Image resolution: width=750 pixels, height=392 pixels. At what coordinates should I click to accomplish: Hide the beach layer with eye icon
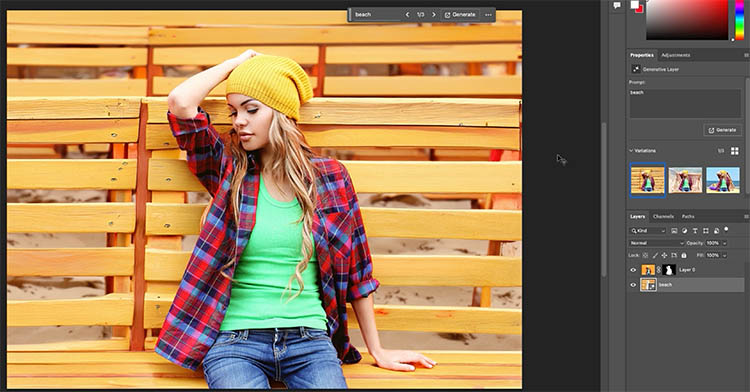pos(633,285)
